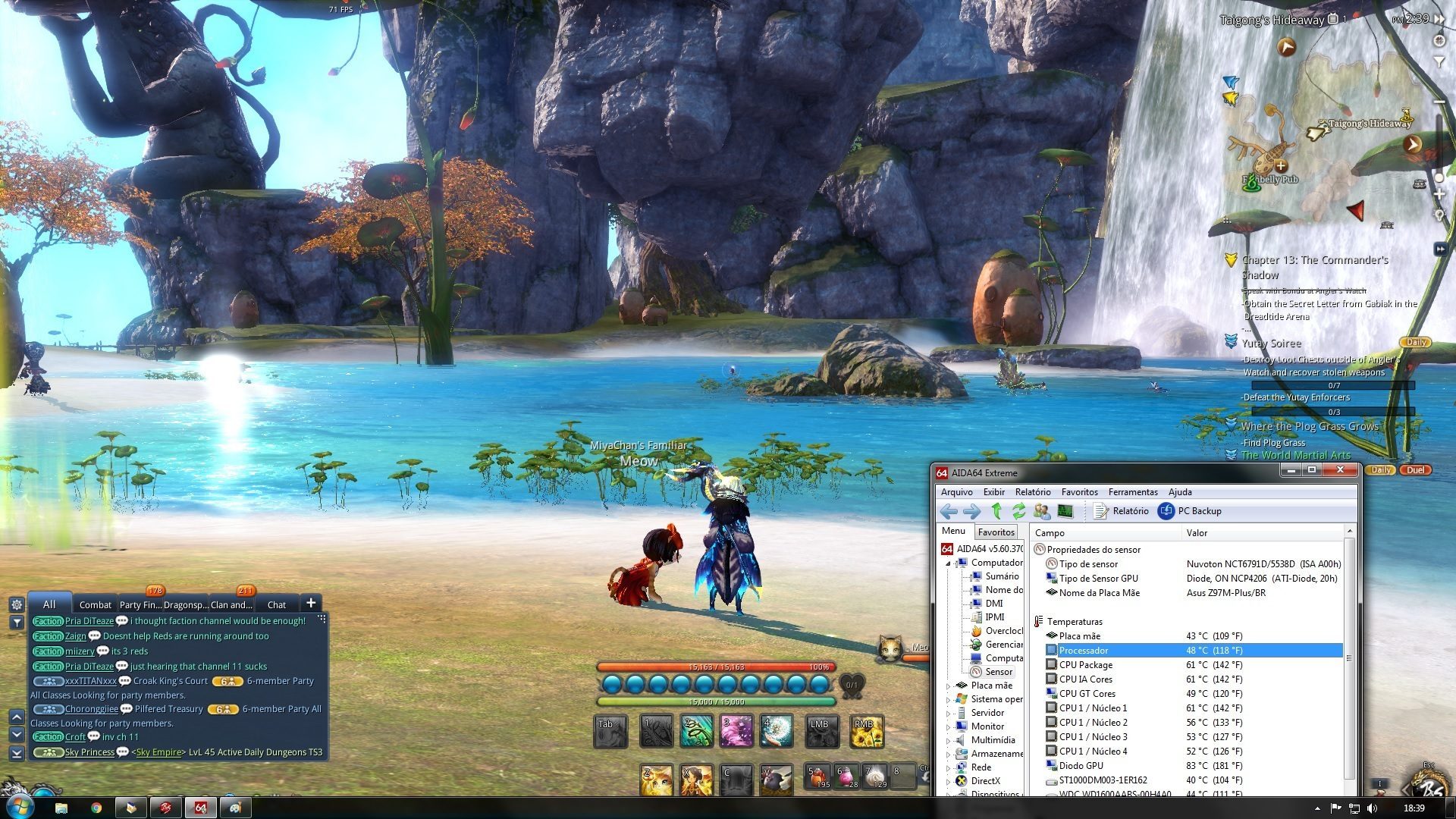1456x819 pixels.
Task: Use the slot 5 potion item
Action: point(818,777)
